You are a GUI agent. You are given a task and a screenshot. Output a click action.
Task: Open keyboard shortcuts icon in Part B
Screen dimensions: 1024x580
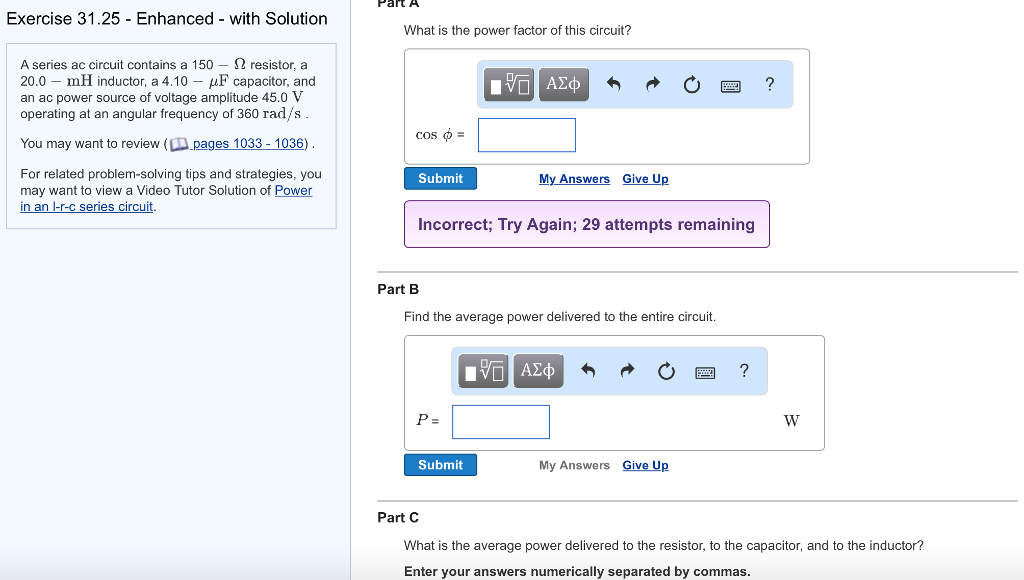pyautogui.click(x=705, y=372)
